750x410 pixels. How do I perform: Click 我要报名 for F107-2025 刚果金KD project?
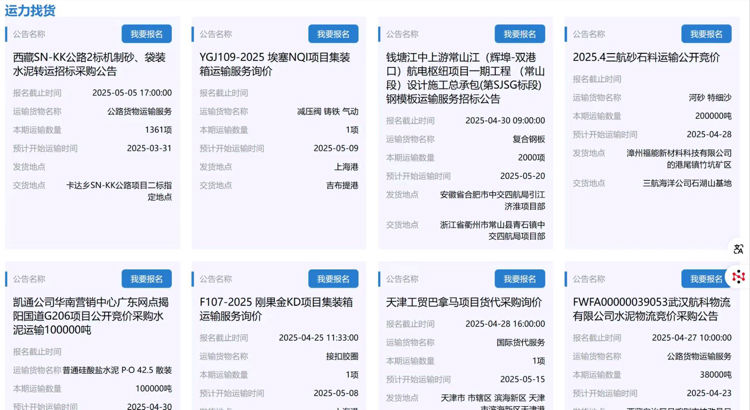click(x=333, y=278)
